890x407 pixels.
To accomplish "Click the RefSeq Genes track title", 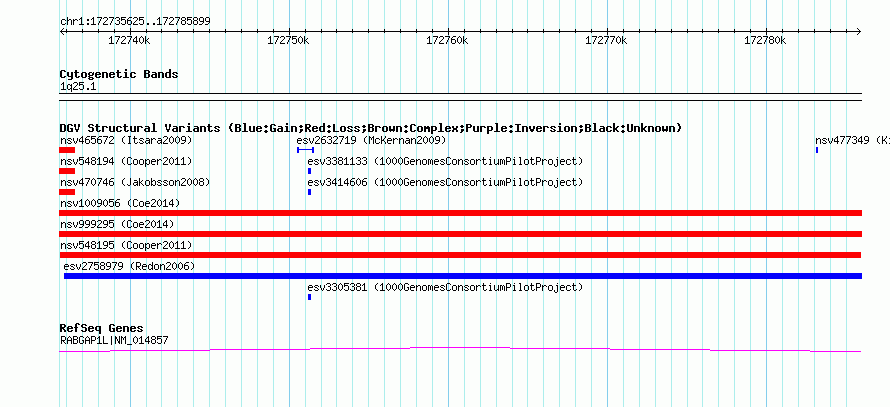I will click(102, 328).
